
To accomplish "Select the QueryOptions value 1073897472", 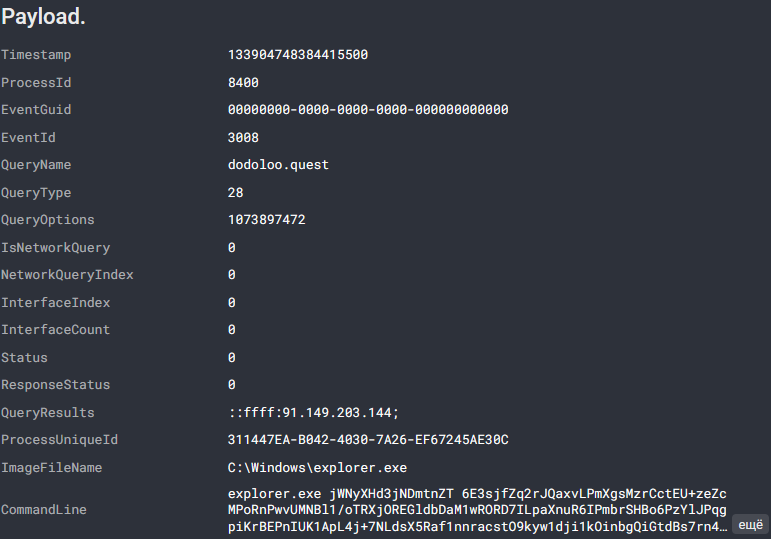I will [x=266, y=220].
